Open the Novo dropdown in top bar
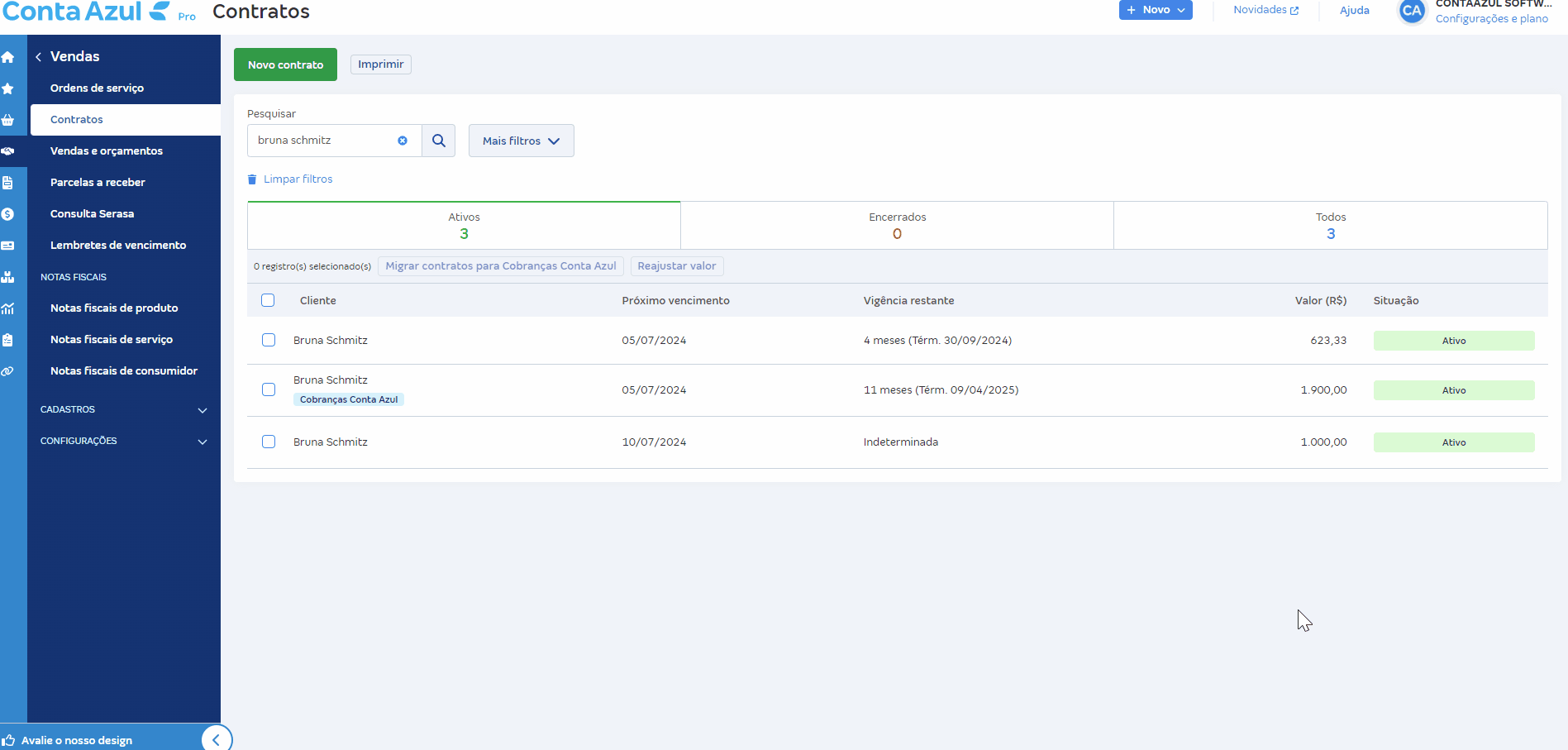1568x750 pixels. point(1156,10)
